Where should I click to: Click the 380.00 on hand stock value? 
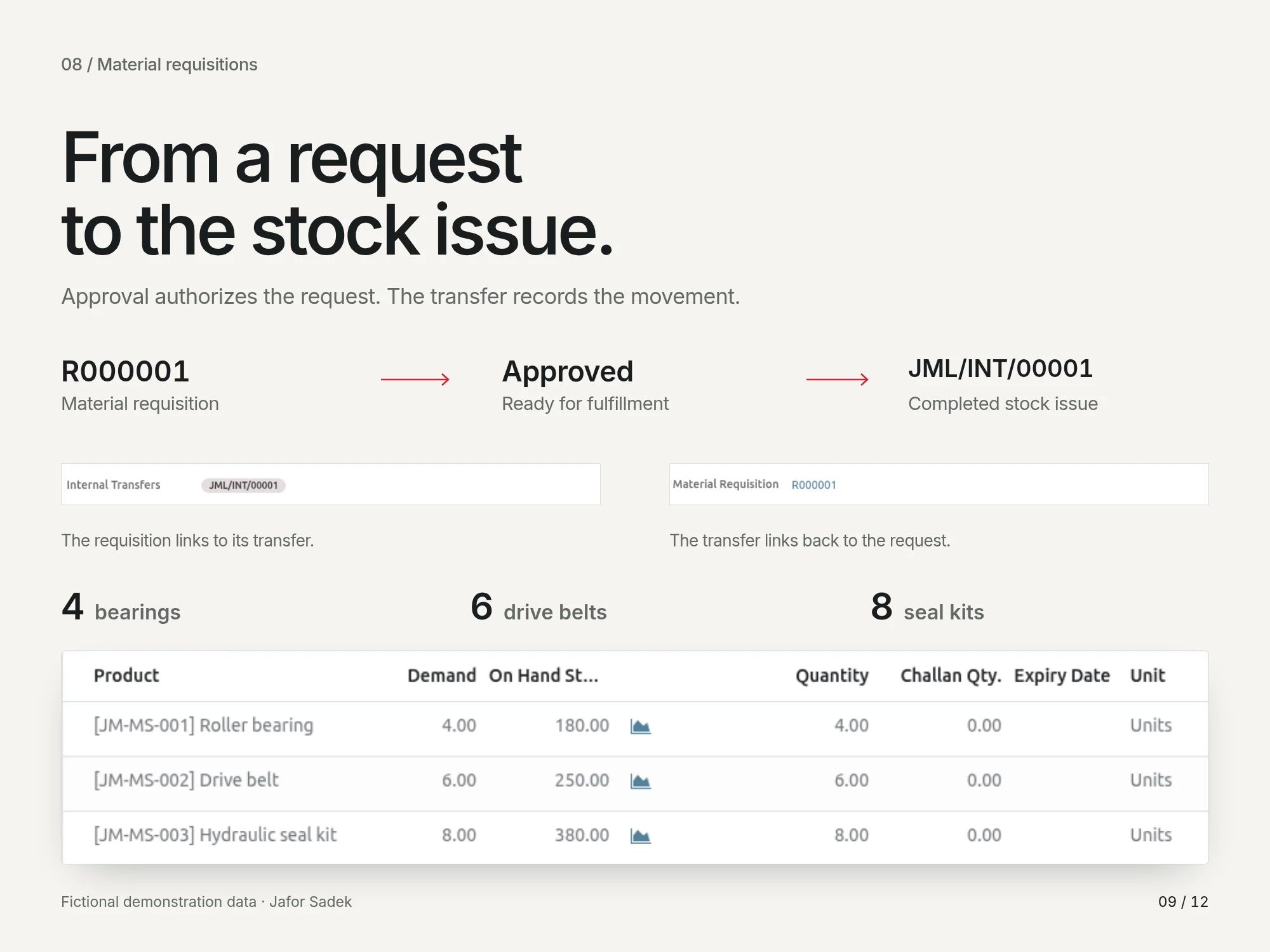pos(582,835)
